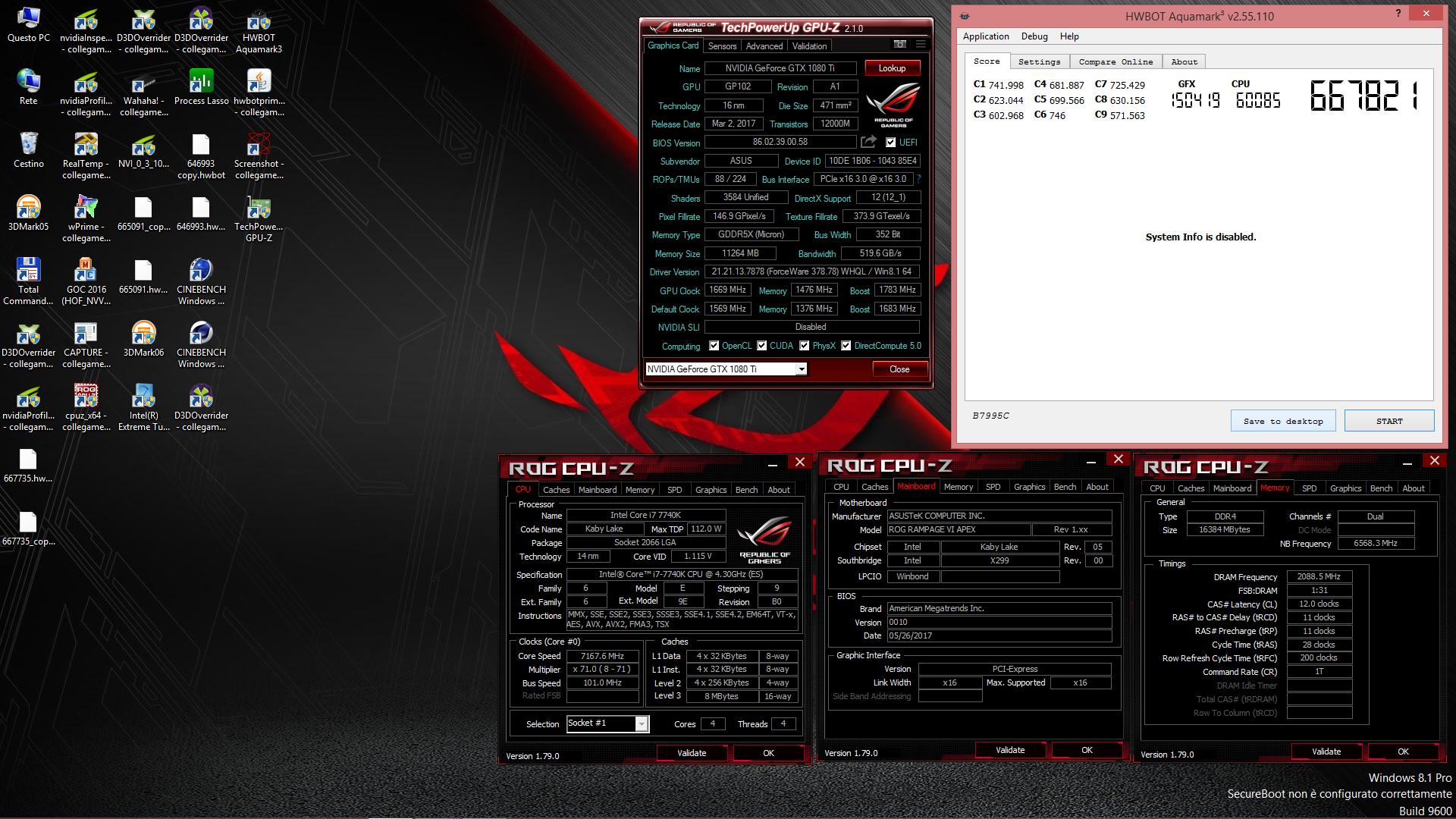The width and height of the screenshot is (1456, 819).
Task: Open the GOC 2016 HOF_NVV desktop icon
Action: 86,281
